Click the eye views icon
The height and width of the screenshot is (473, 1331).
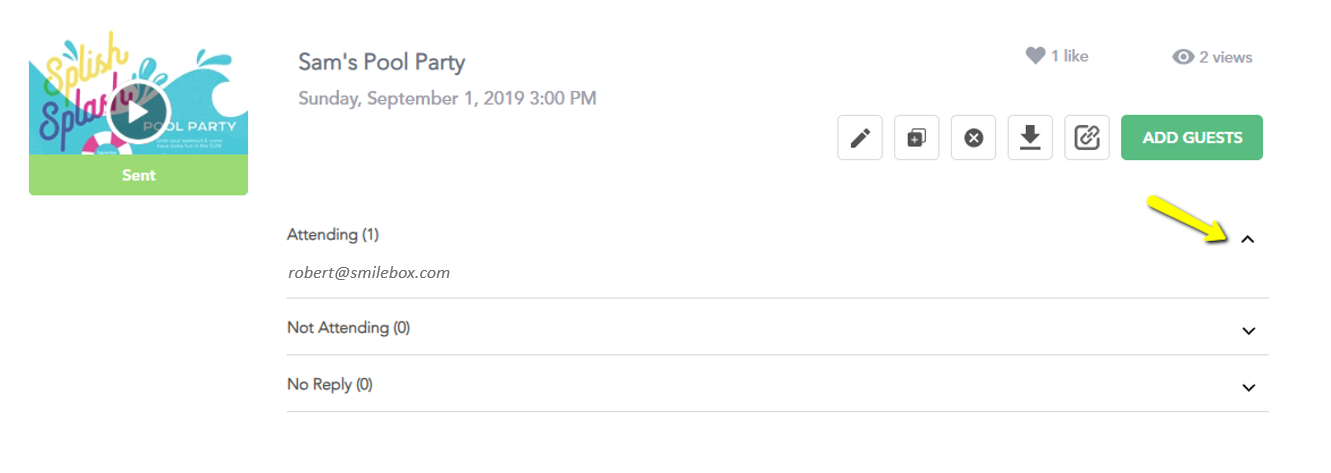pos(1183,57)
